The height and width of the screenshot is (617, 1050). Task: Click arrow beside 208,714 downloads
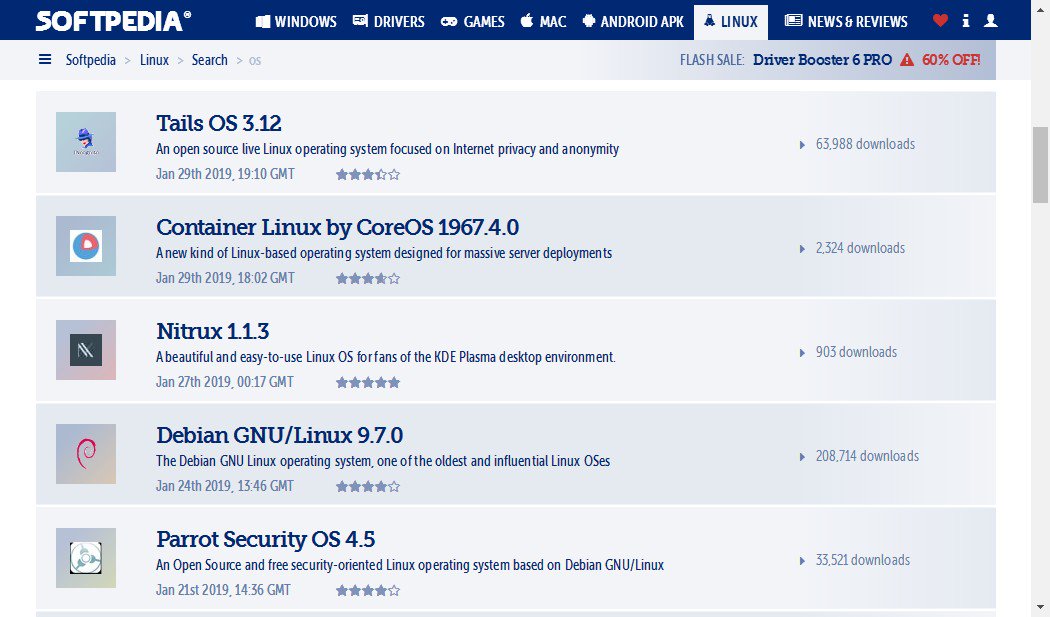802,456
